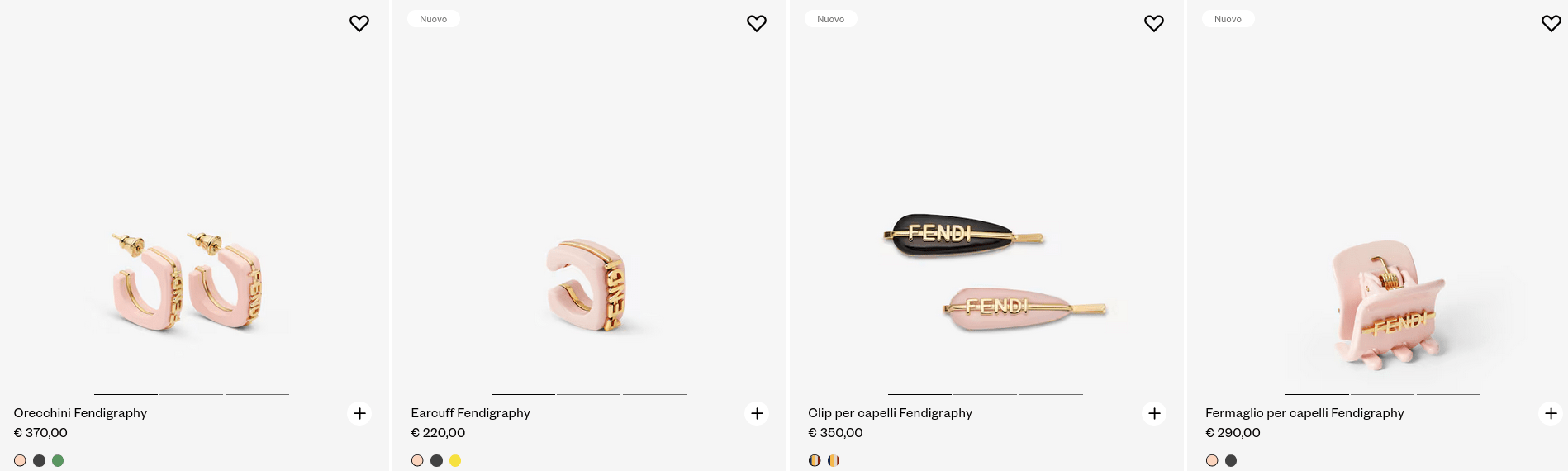The width and height of the screenshot is (1568, 471).
Task: Choose black swatch for Earcuff Fendigraphy
Action: (x=436, y=460)
